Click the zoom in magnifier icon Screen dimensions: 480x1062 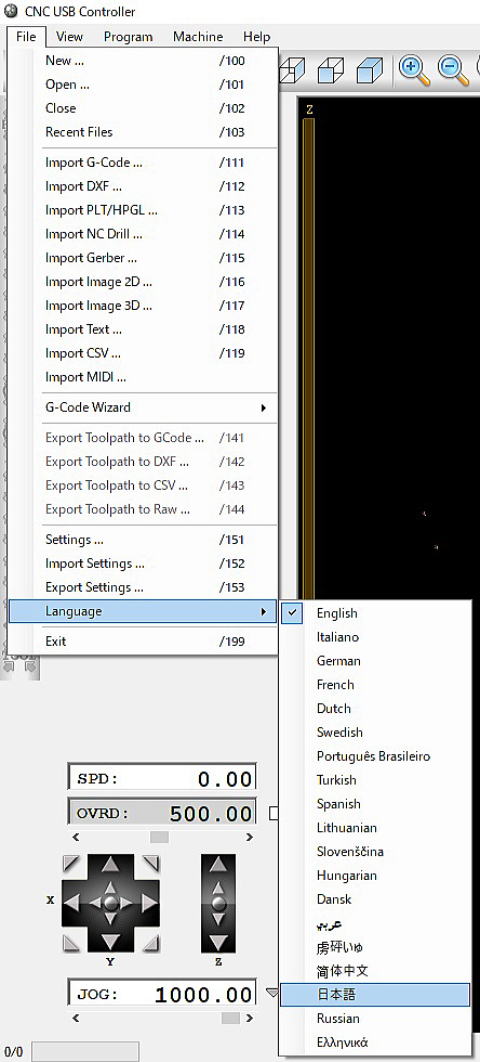414,70
